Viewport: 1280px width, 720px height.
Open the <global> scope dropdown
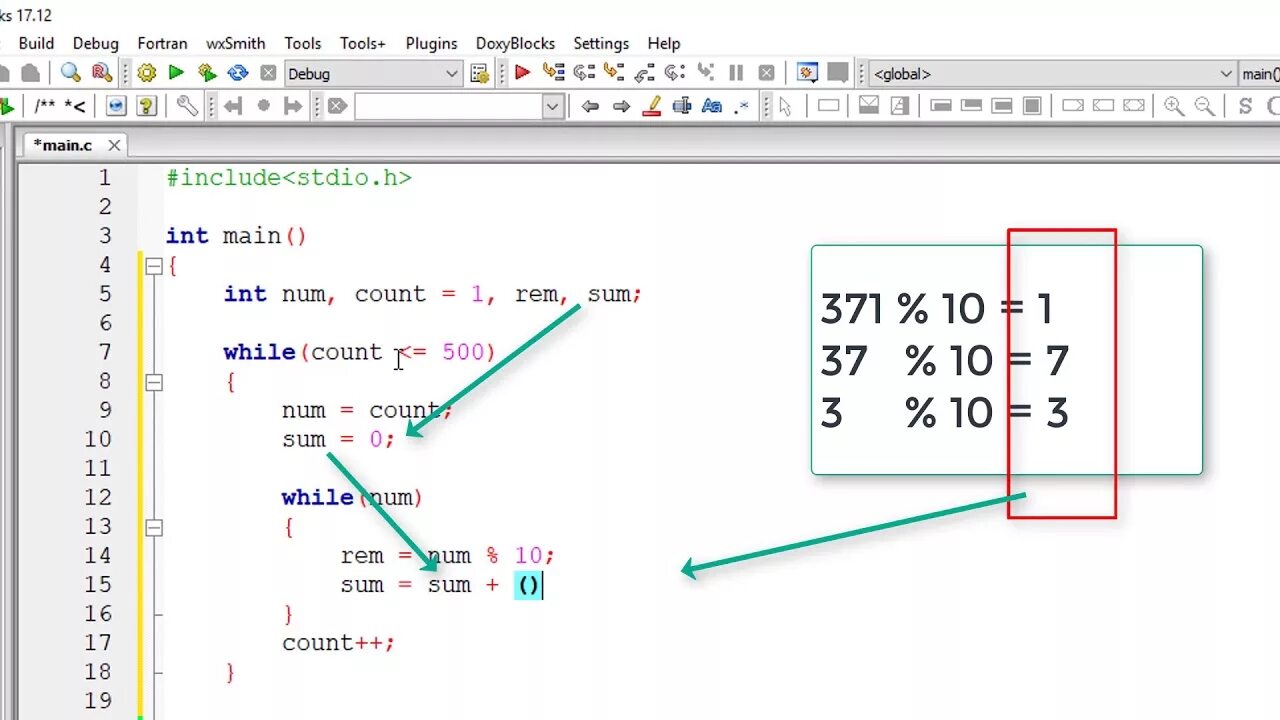click(x=1053, y=73)
